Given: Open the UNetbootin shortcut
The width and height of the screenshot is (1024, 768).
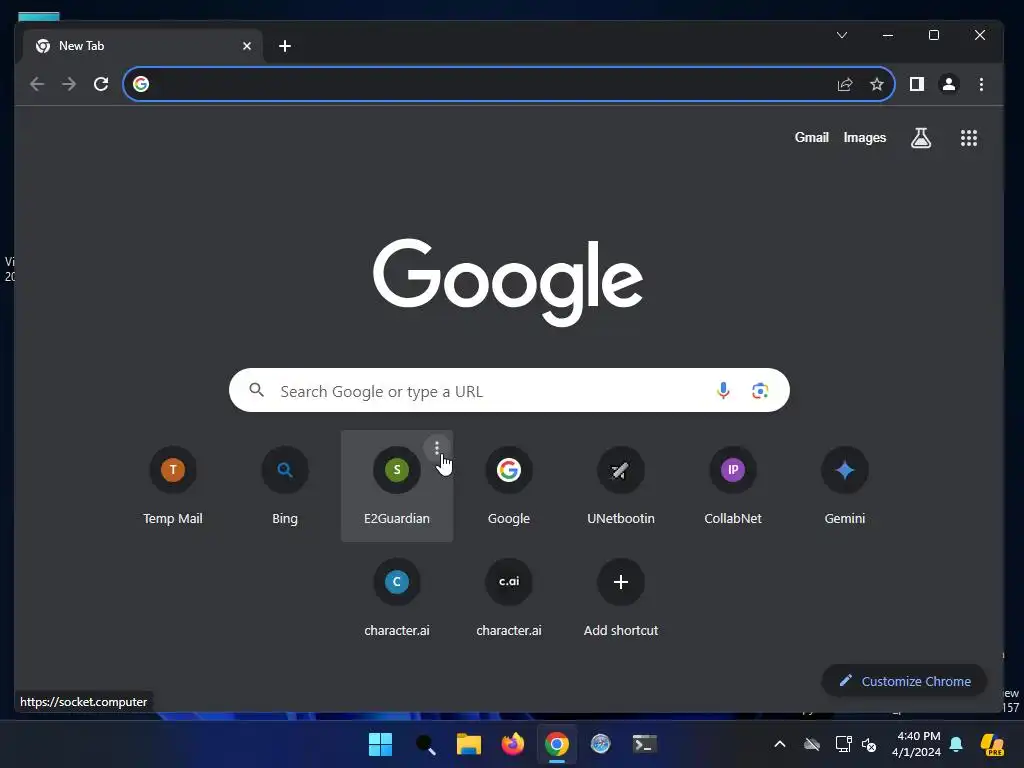Looking at the screenshot, I should tap(621, 486).
